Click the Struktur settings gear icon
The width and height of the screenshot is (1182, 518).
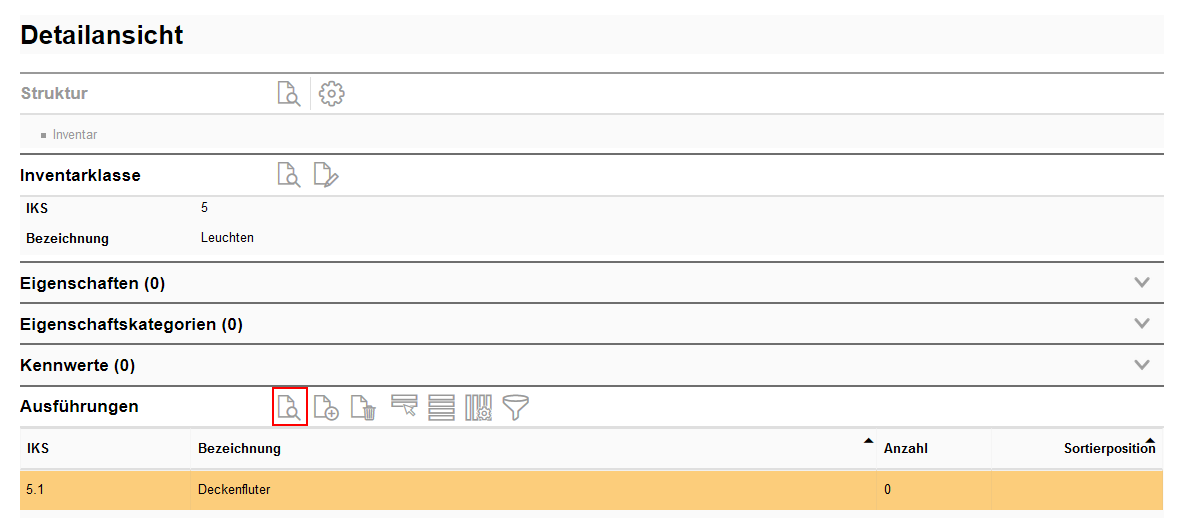point(332,94)
